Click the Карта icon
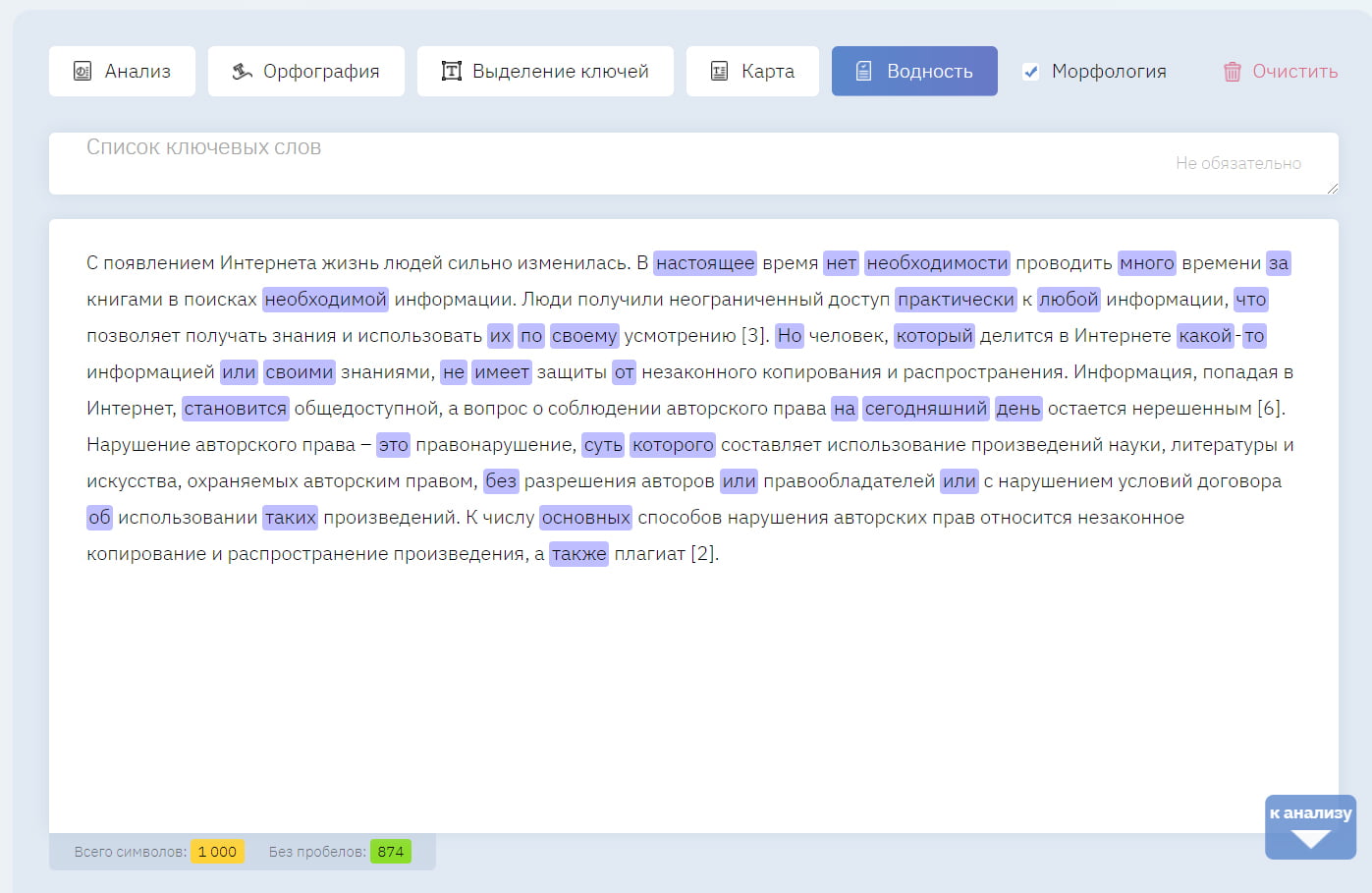The width and height of the screenshot is (1372, 893). (x=719, y=71)
